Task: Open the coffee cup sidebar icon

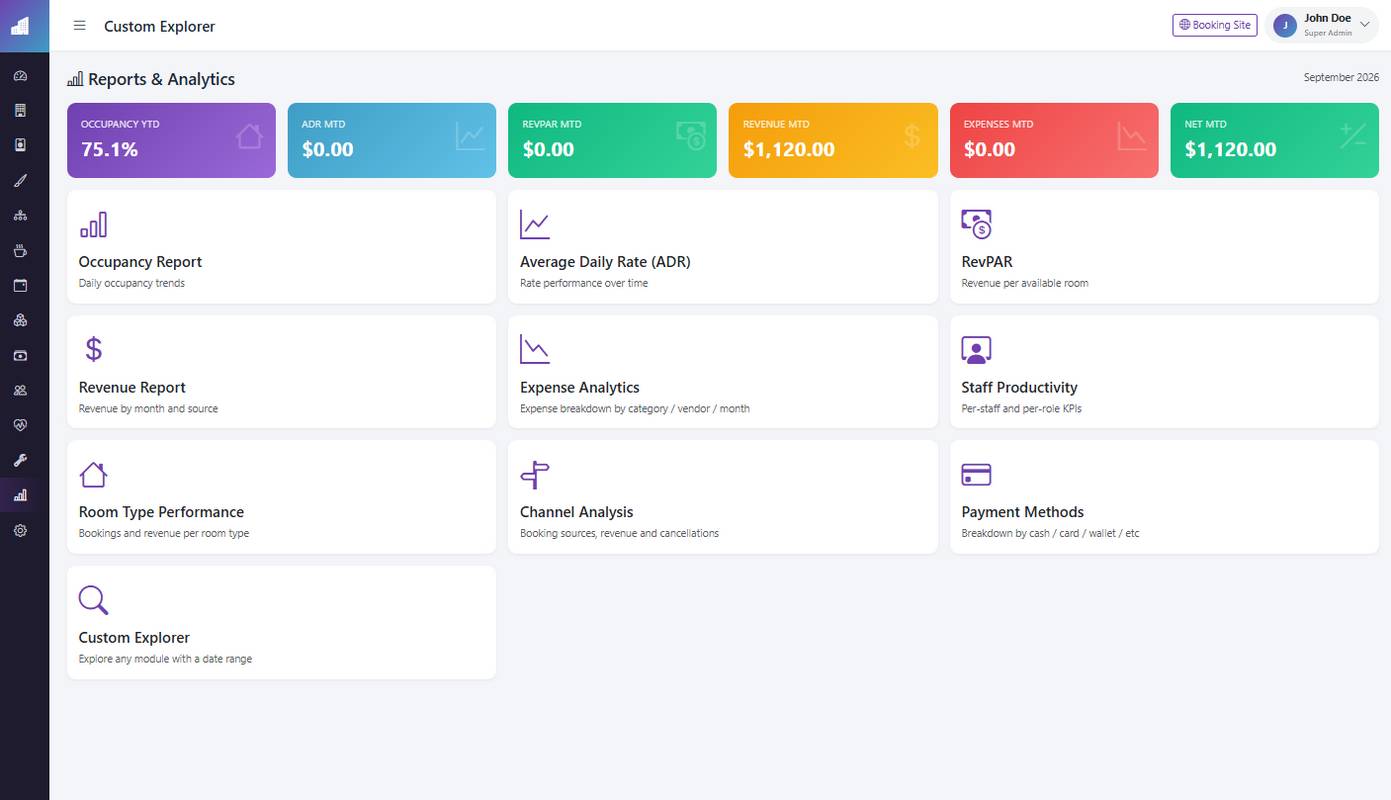Action: (20, 251)
